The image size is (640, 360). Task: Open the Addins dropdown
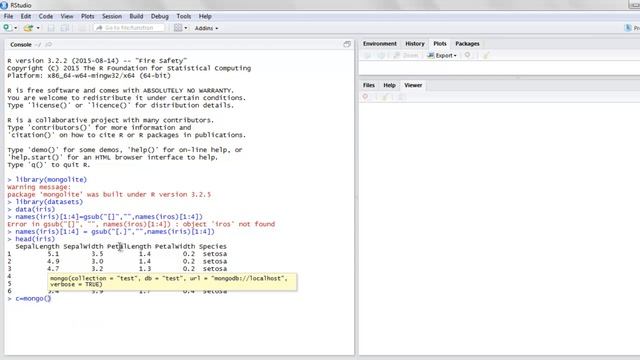pos(206,28)
